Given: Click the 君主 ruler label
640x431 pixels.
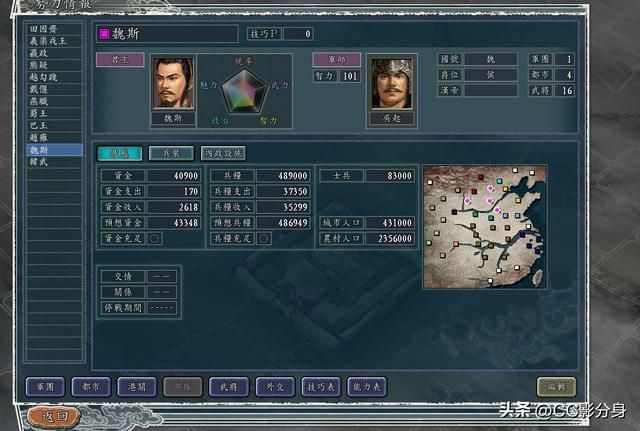Looking at the screenshot, I should point(120,60).
